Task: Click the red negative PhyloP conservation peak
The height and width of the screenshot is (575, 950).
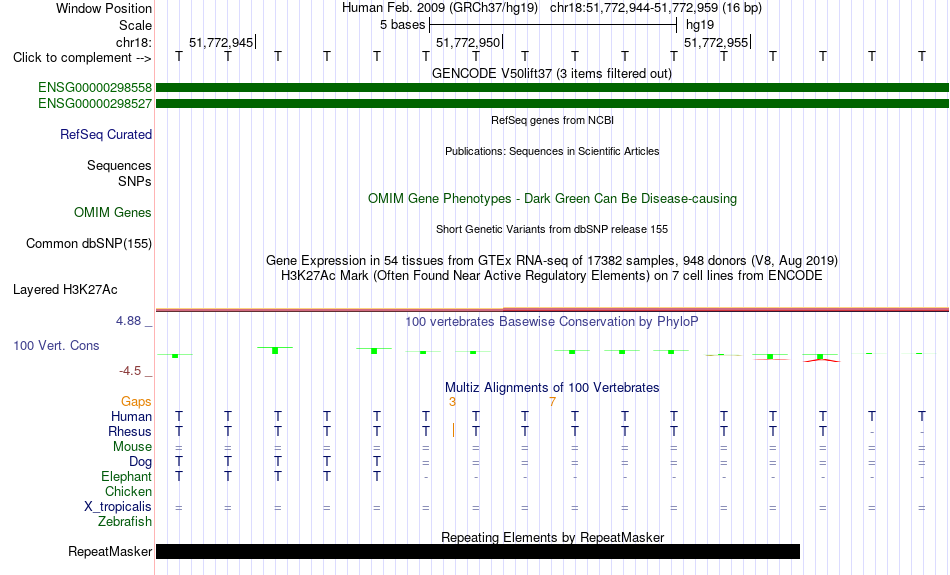Action: (821, 360)
